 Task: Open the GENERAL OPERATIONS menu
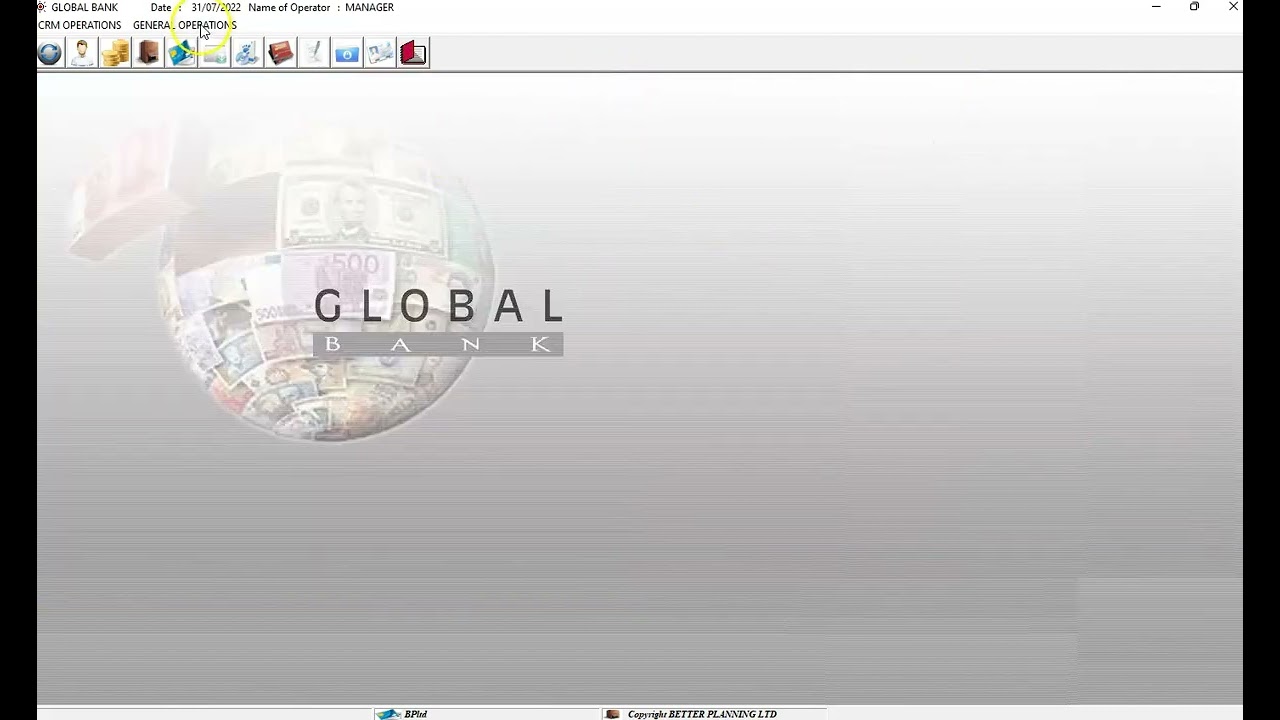185,25
